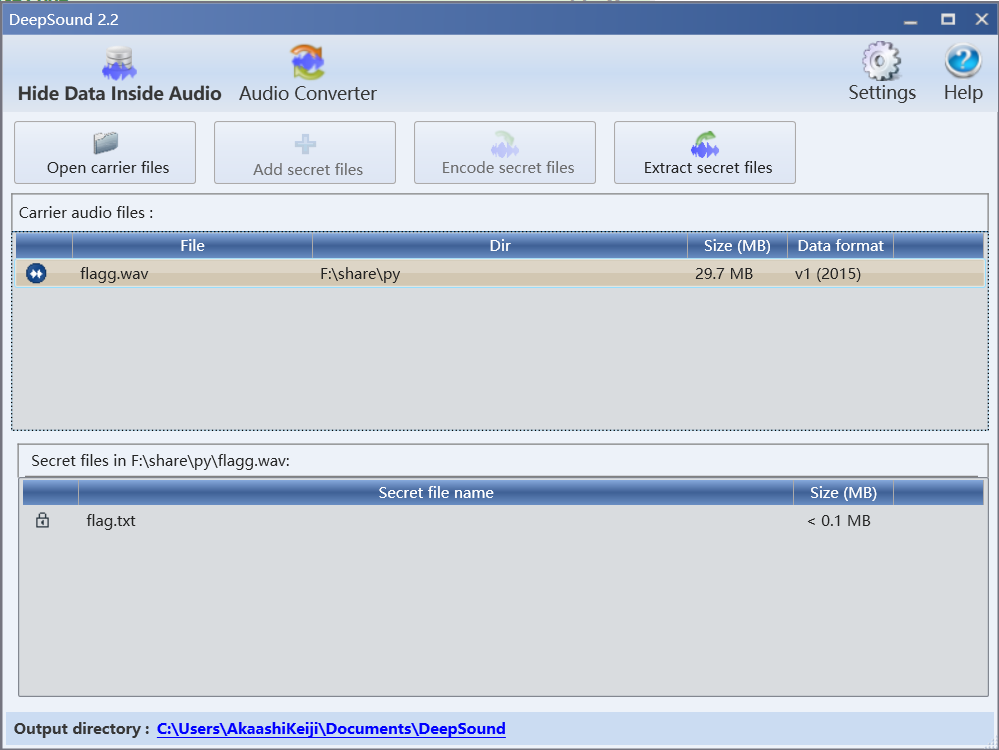Click the lock icon beside flag.txt
The height and width of the screenshot is (750, 999).
pyautogui.click(x=43, y=520)
